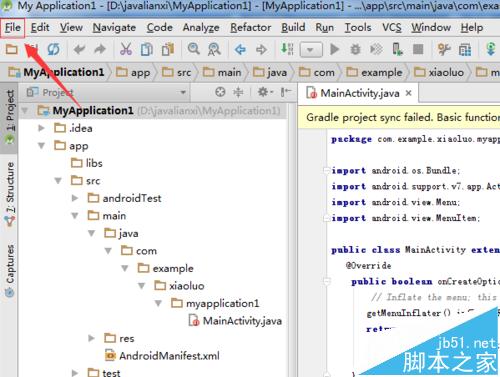The height and width of the screenshot is (377, 500).
Task: Open the Project view type dropdown
Action: [x=183, y=92]
